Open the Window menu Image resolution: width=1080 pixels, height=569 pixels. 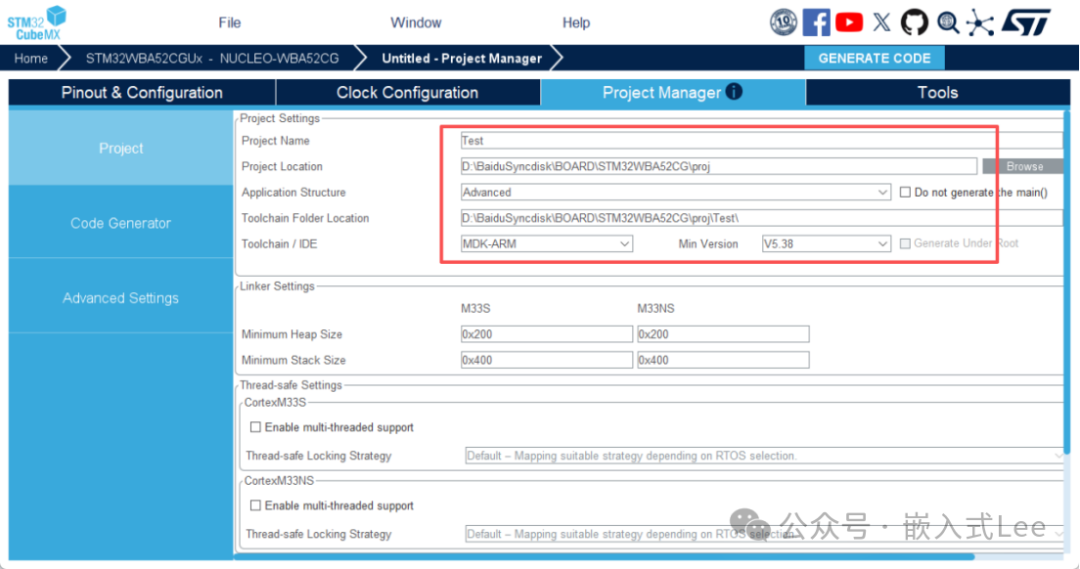click(x=416, y=23)
